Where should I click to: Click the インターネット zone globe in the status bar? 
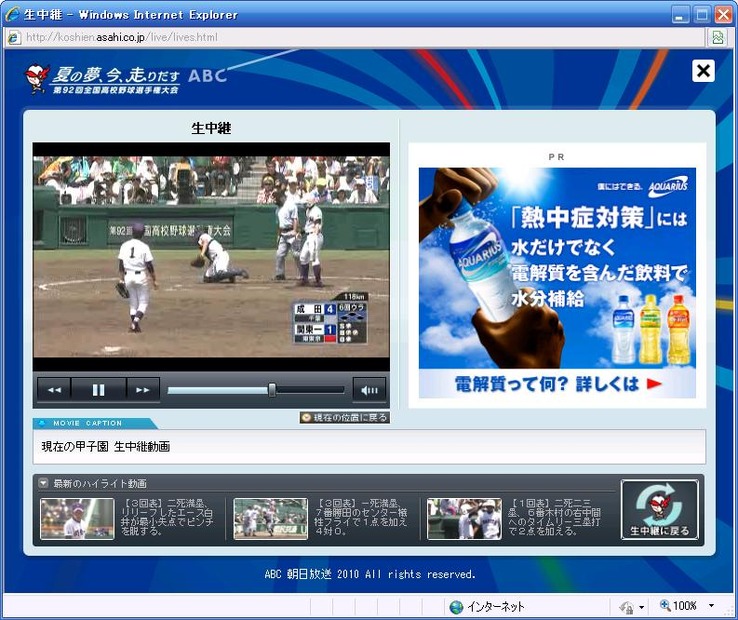[456, 607]
